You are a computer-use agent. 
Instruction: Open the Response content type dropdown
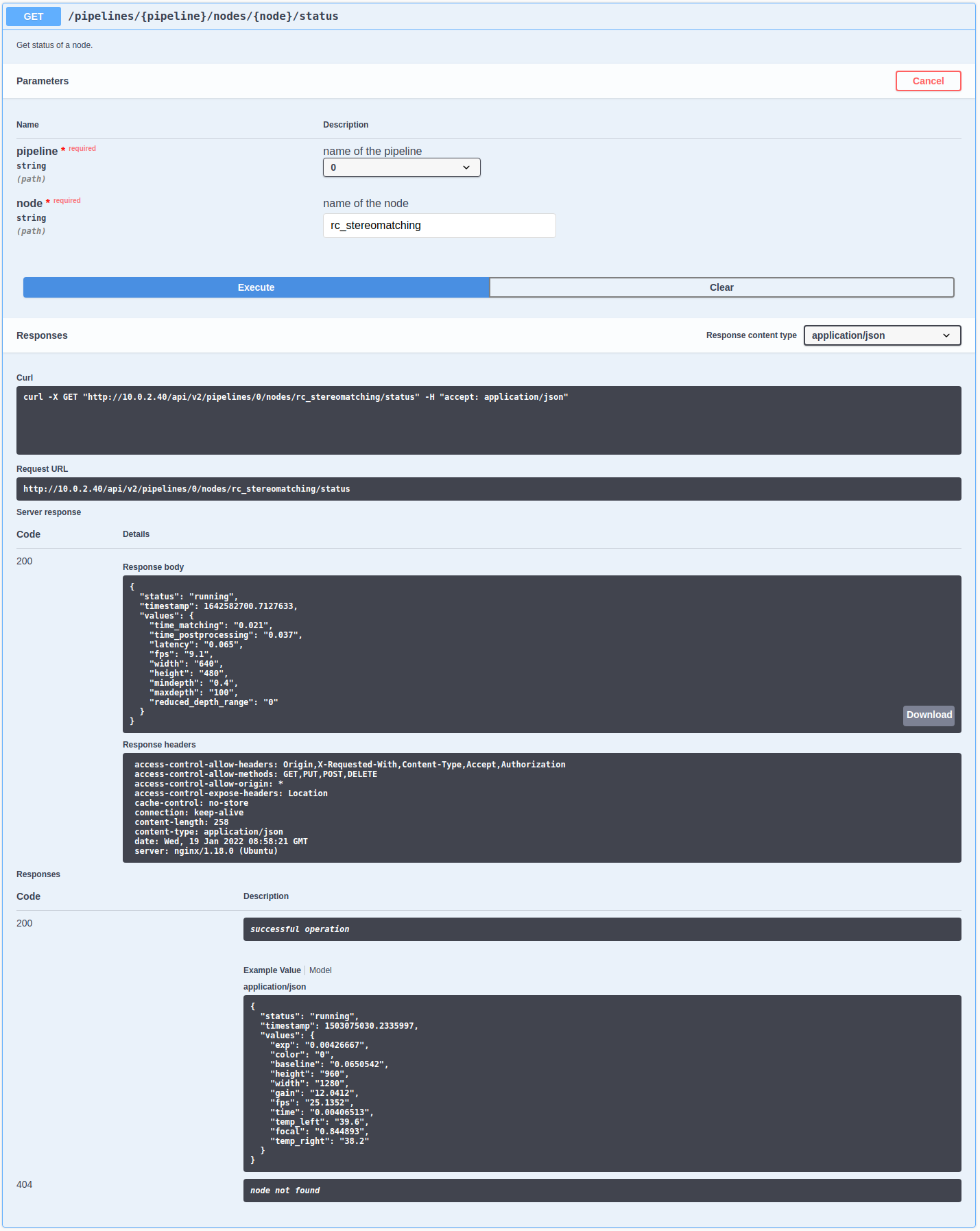[x=881, y=335]
